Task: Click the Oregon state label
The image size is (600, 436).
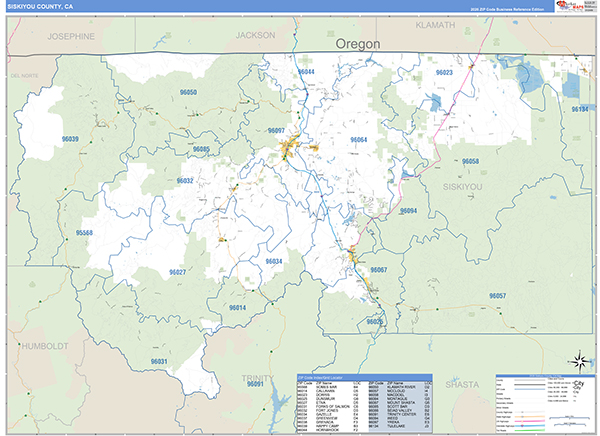Action: point(358,44)
